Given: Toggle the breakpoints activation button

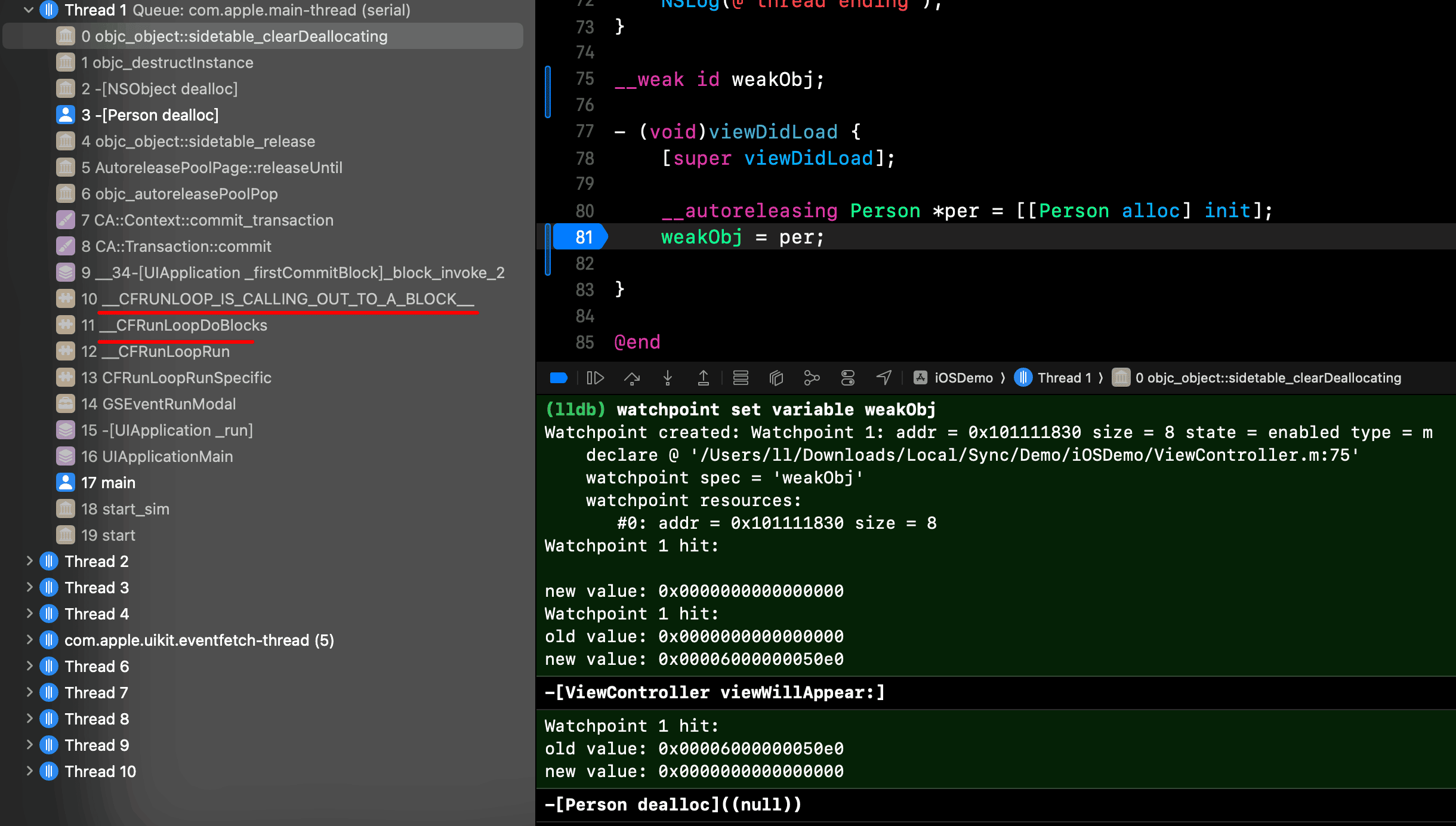Looking at the screenshot, I should pos(559,378).
